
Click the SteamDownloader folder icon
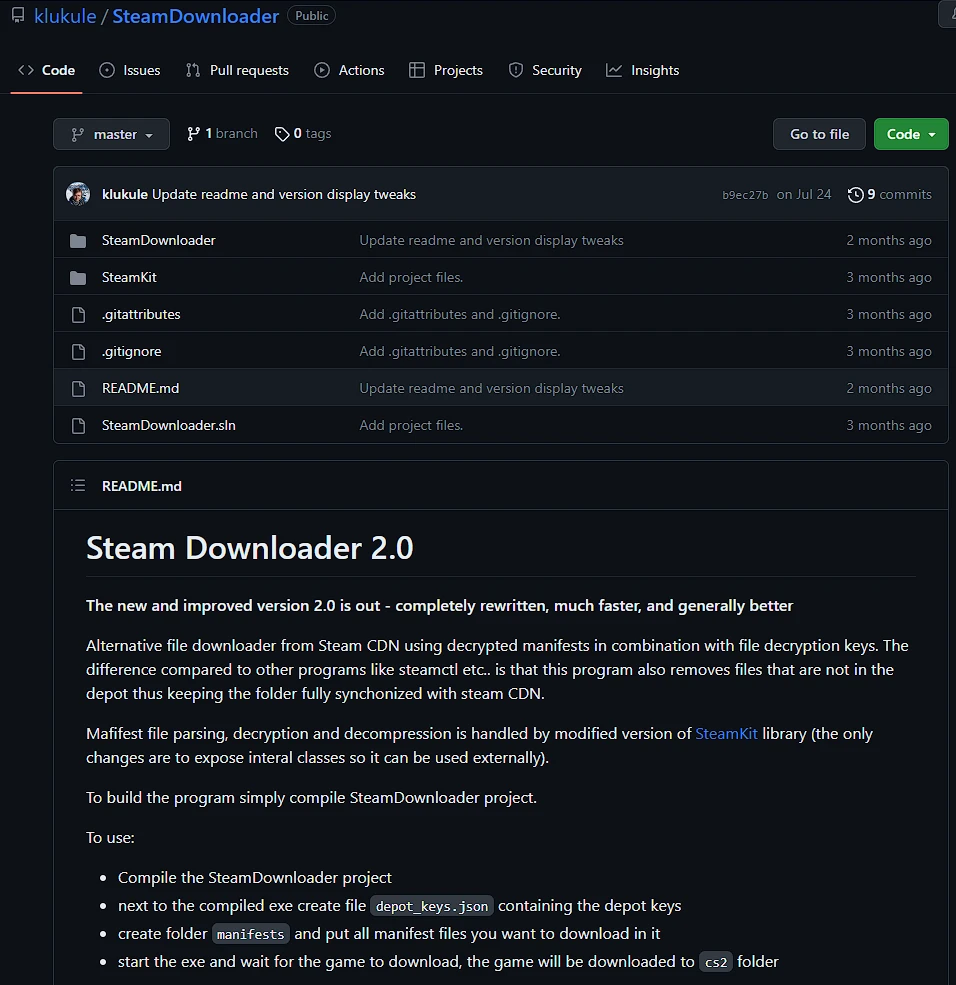78,241
